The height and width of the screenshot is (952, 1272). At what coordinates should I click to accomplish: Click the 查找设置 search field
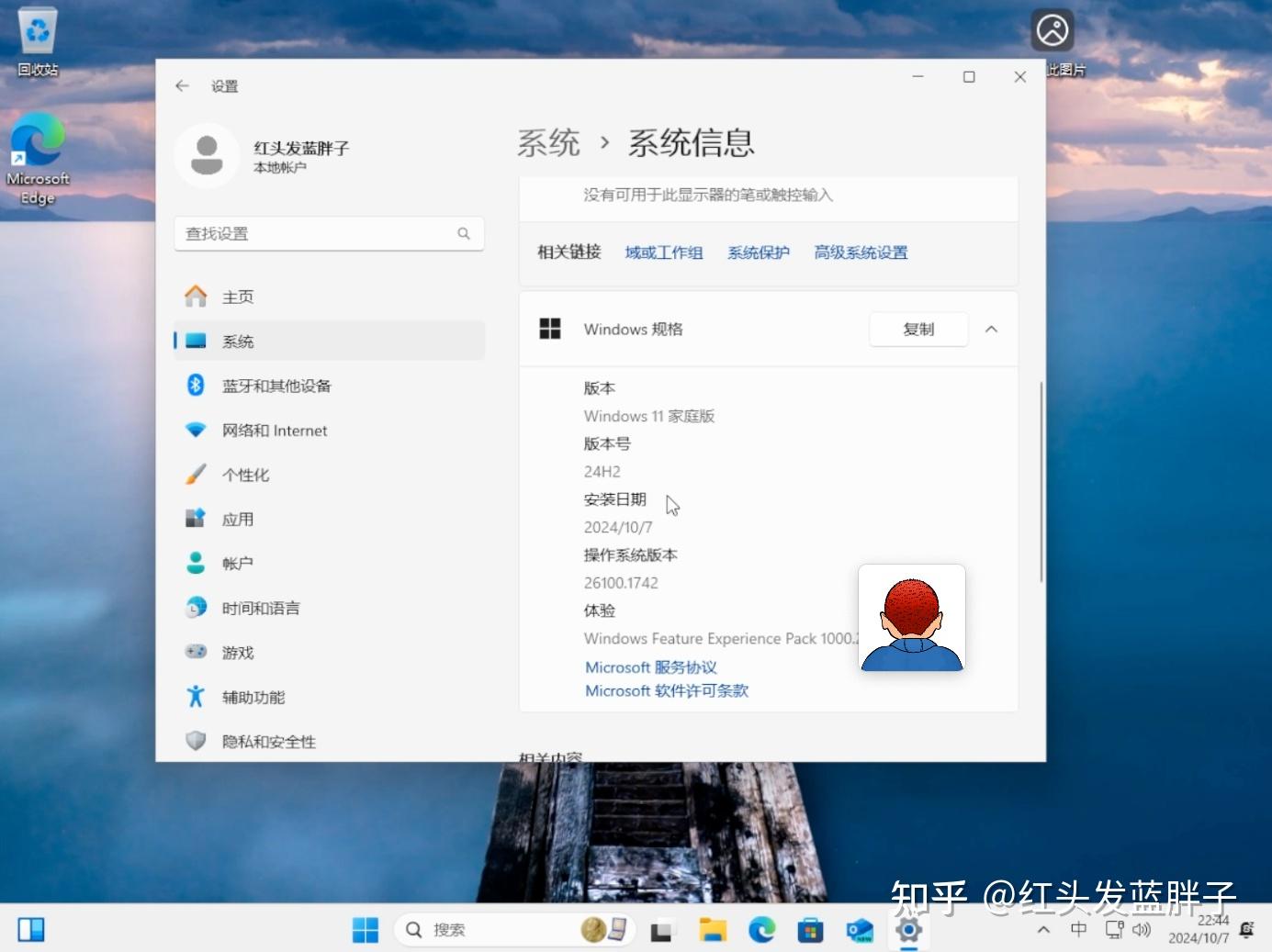click(x=329, y=233)
